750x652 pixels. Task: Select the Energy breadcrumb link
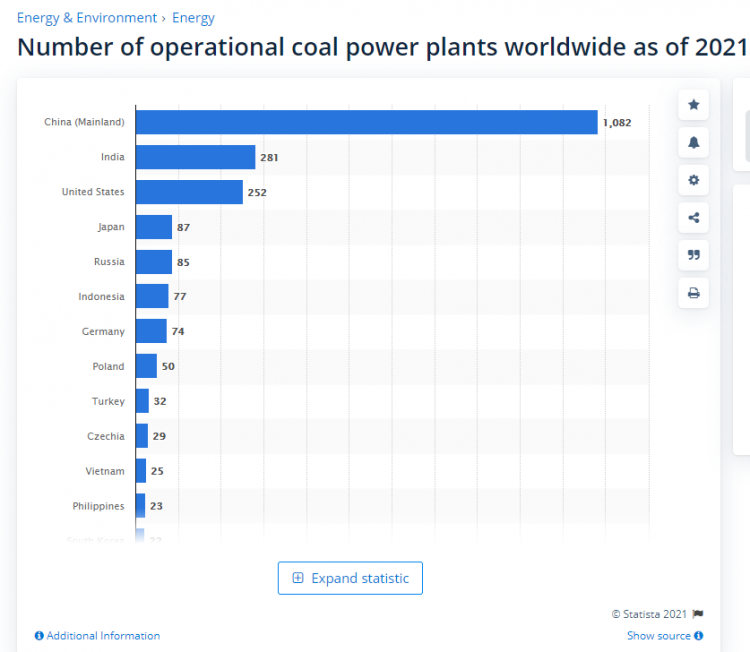tap(193, 18)
